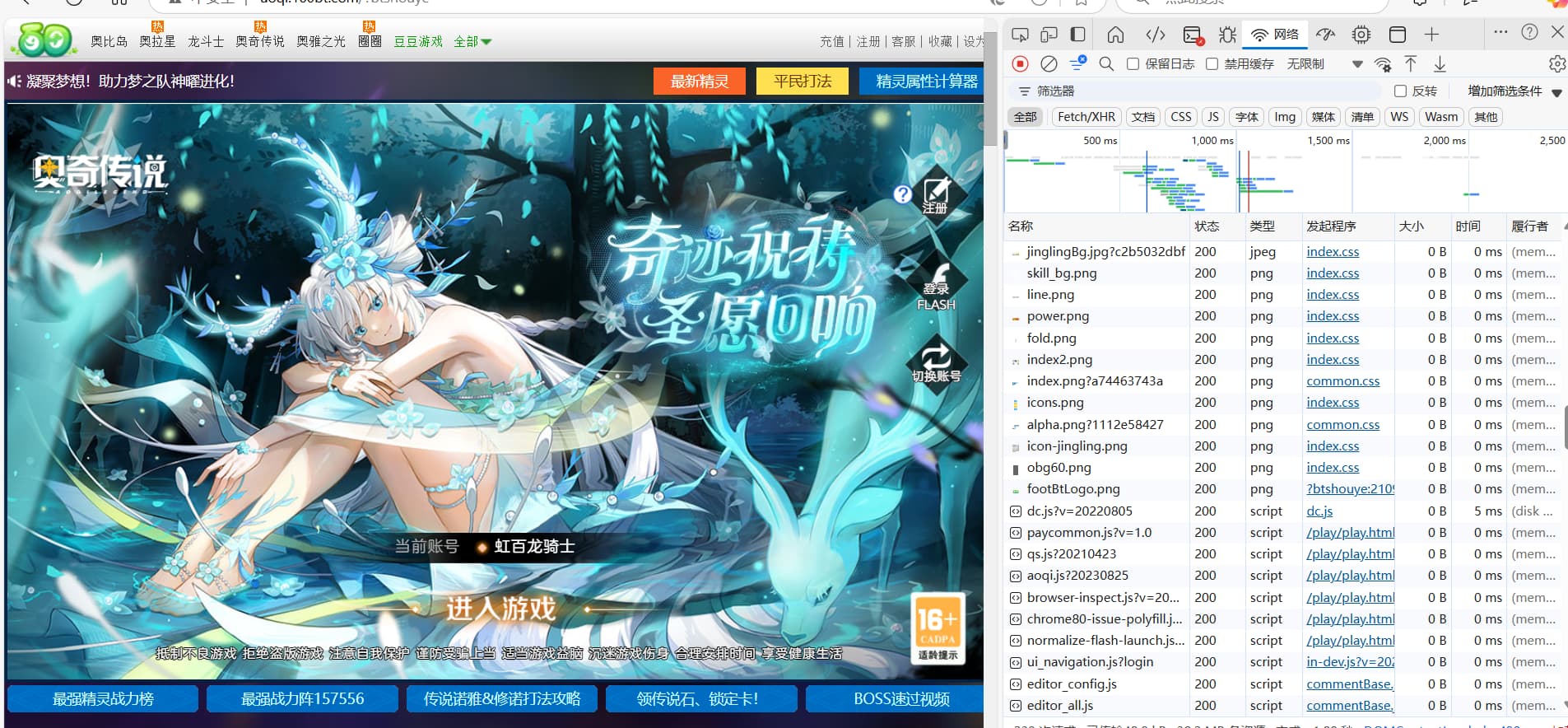Click the common.css initiator for alpha.png
The image size is (1568, 728).
pos(1342,424)
